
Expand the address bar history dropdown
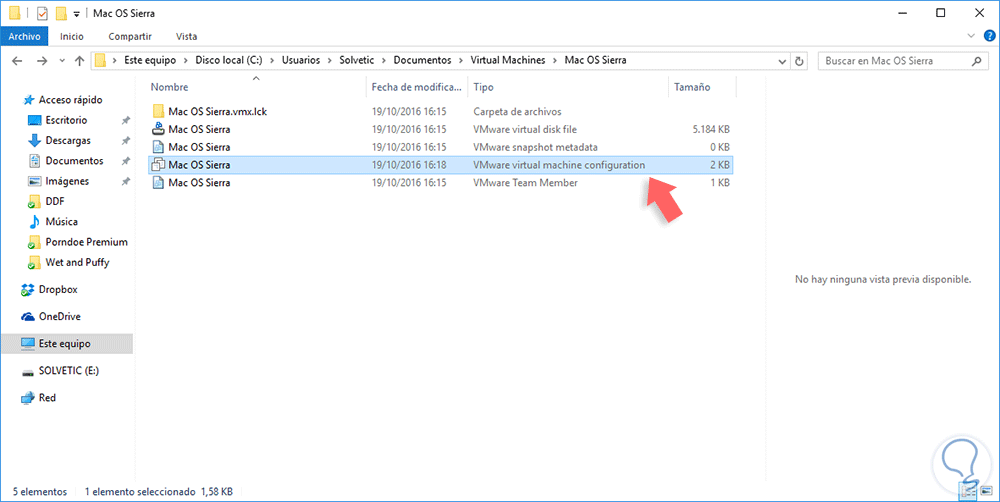783,61
